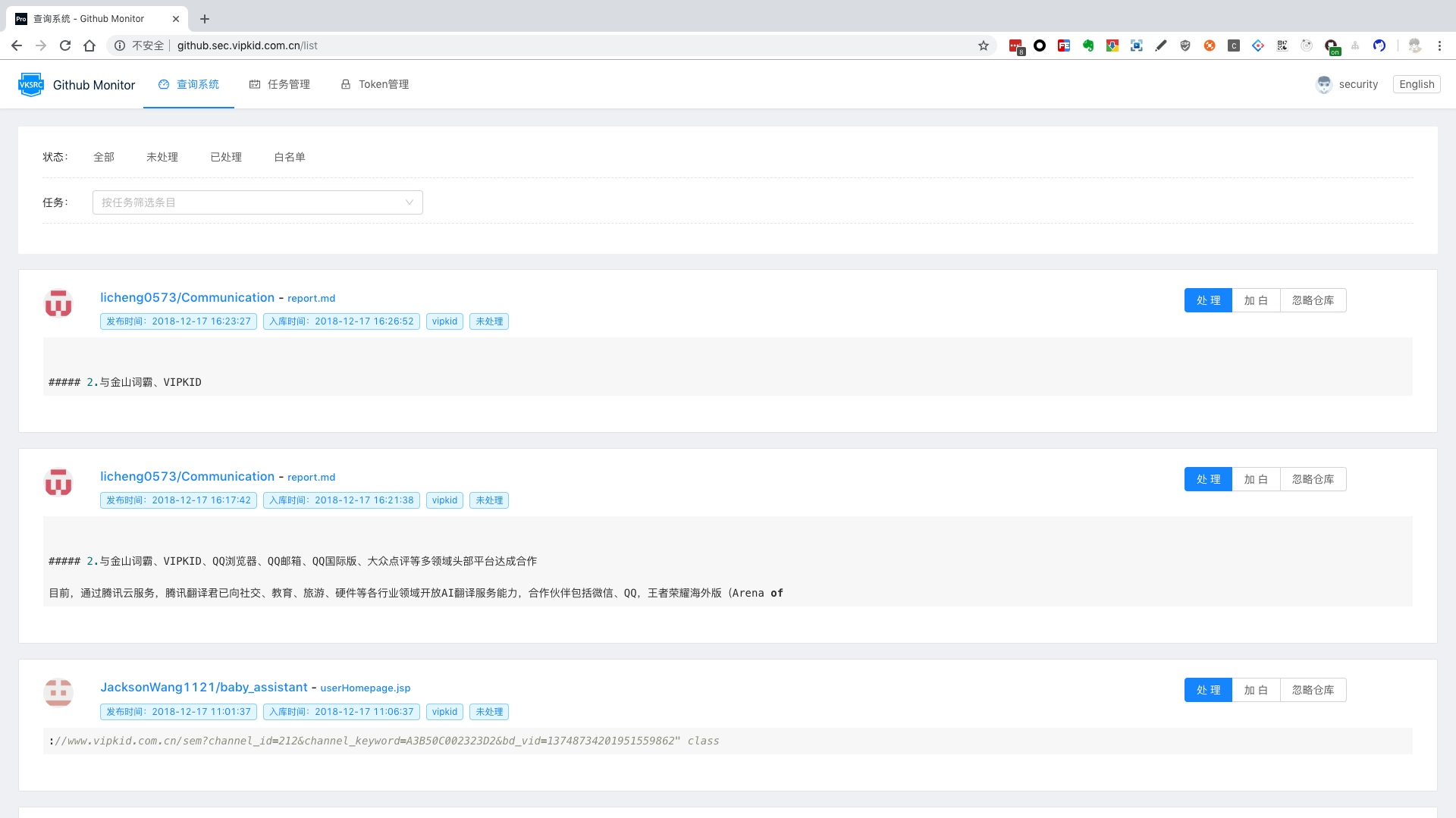Image resolution: width=1456 pixels, height=818 pixels.
Task: Click the CSP shield extension icon
Action: (1185, 45)
